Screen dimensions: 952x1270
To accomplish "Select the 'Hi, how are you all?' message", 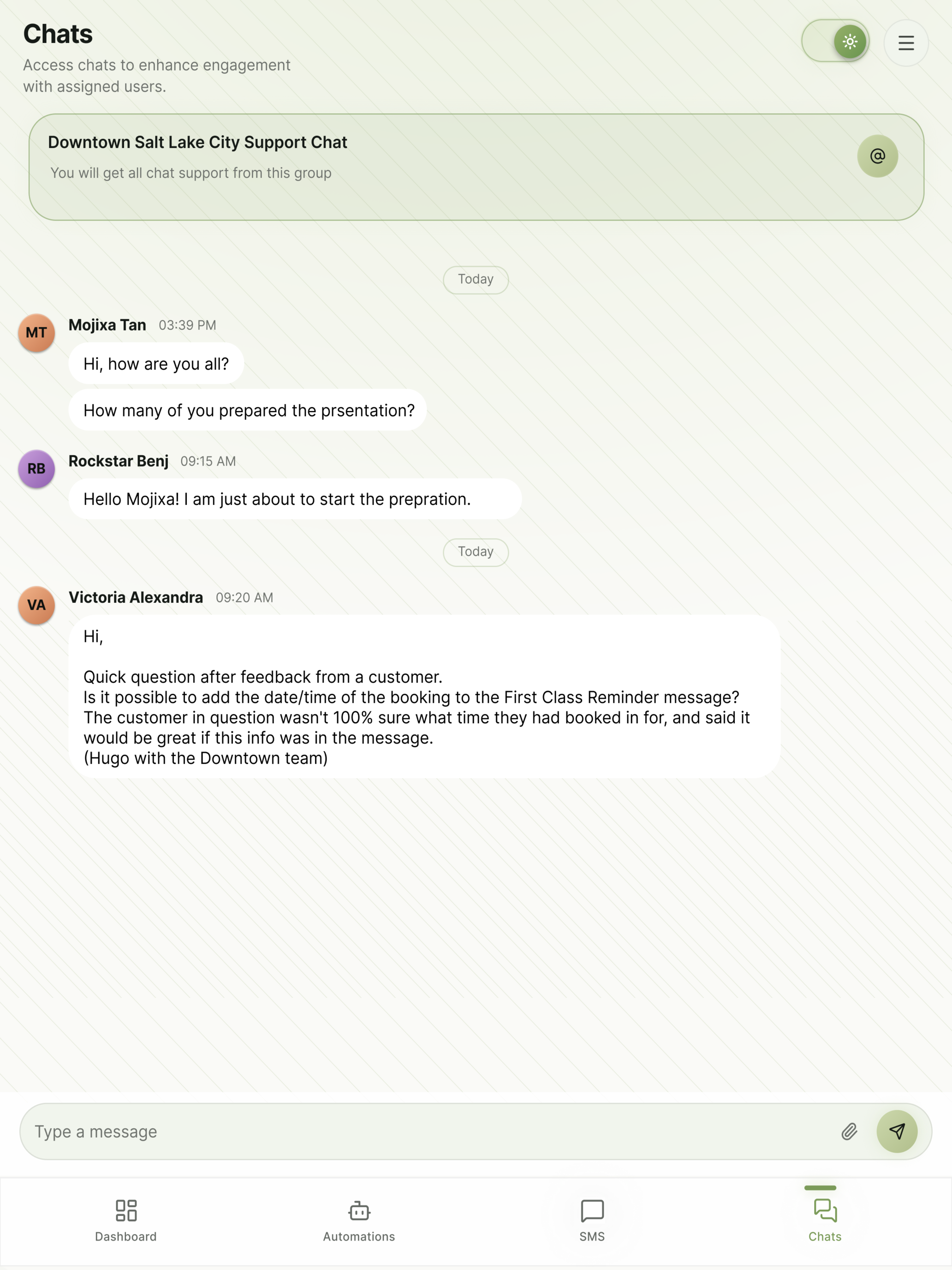I will pyautogui.click(x=156, y=364).
